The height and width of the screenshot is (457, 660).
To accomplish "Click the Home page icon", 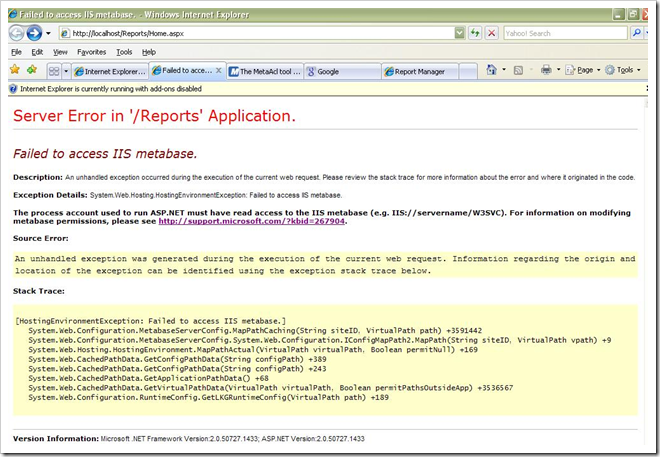I will pos(491,70).
